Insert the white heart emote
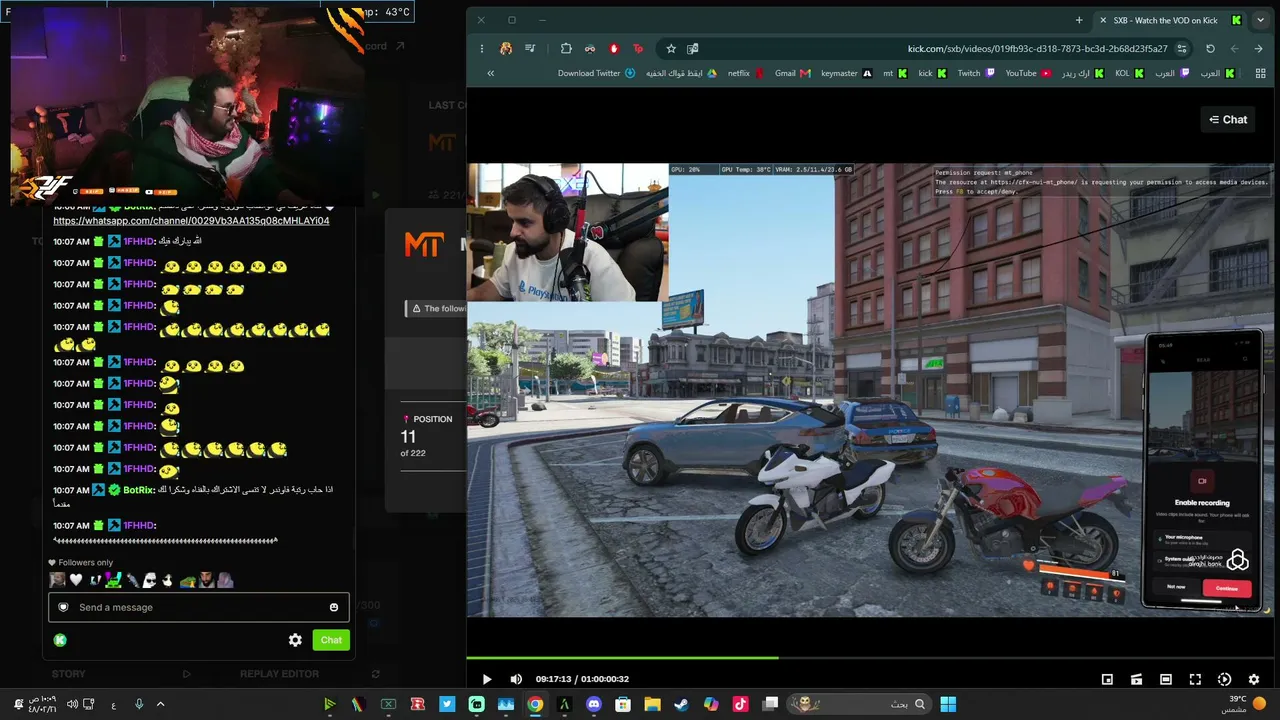The image size is (1280, 720). pos(75,580)
